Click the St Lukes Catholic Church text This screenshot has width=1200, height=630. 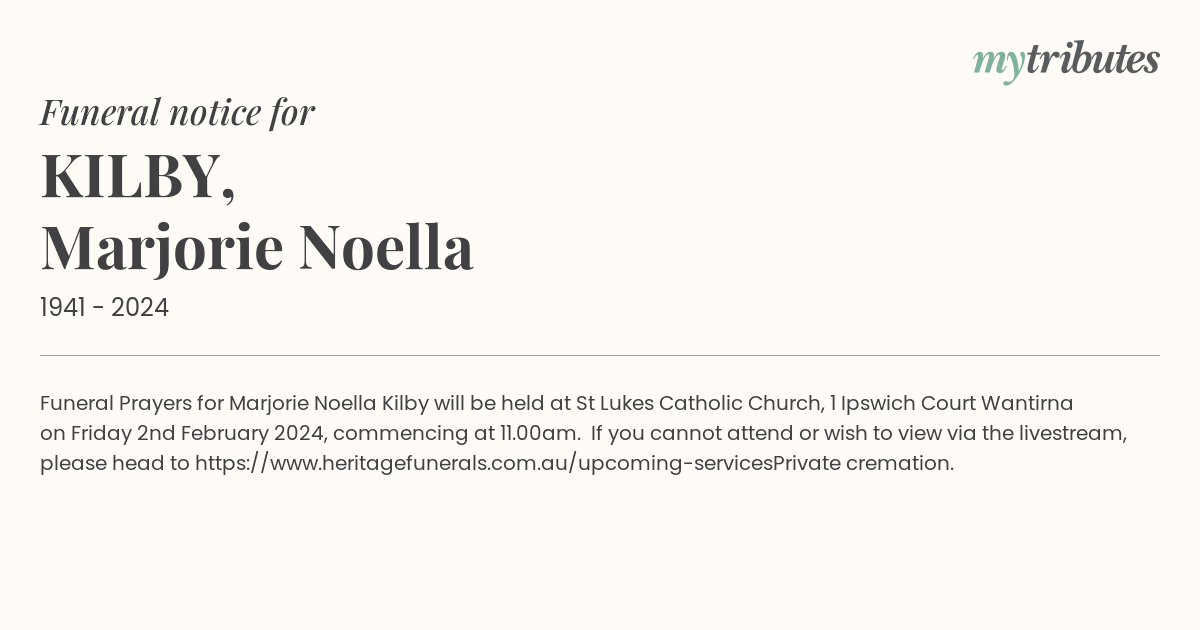(x=698, y=404)
